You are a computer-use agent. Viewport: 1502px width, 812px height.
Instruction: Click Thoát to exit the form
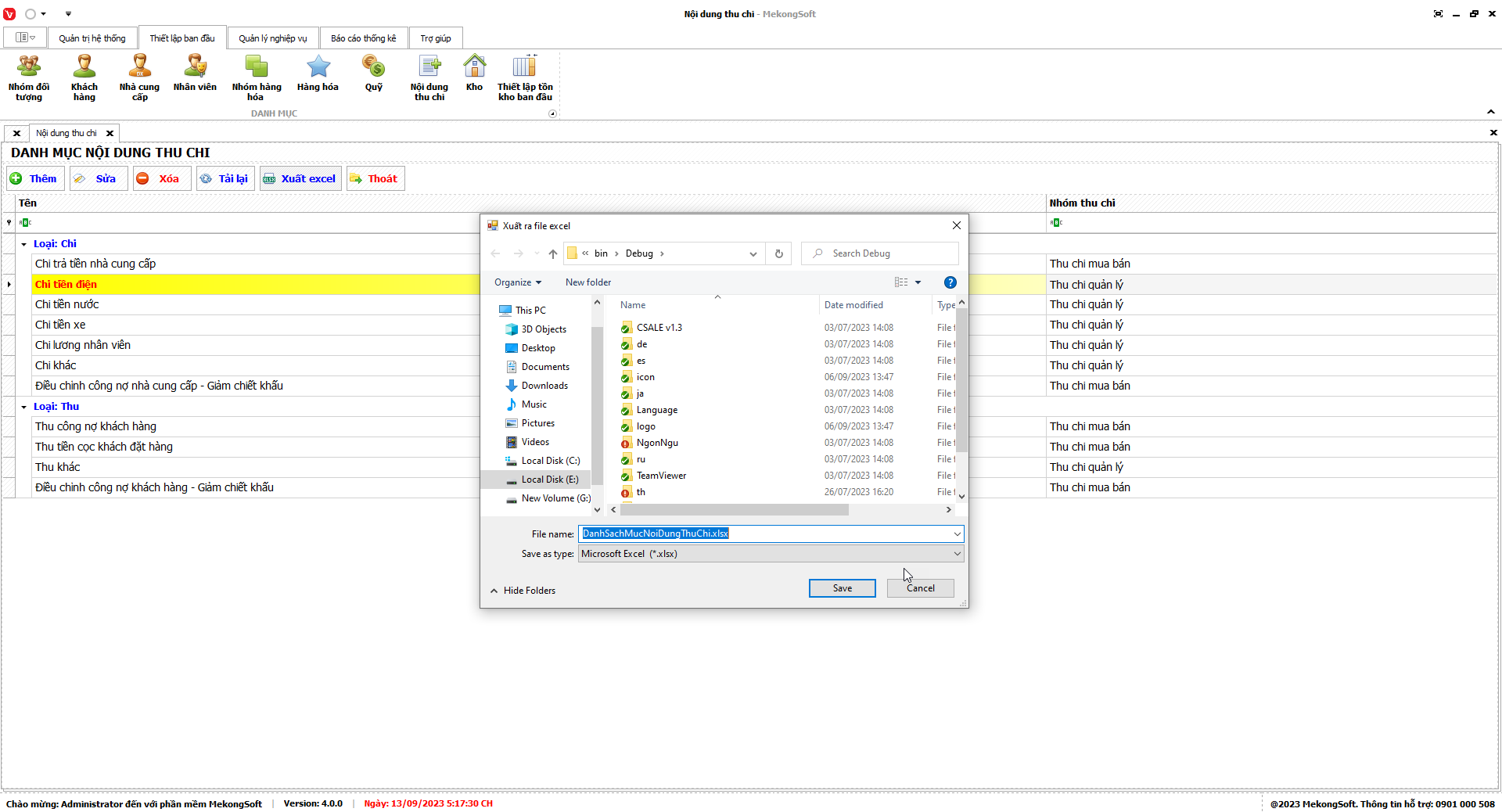(375, 178)
